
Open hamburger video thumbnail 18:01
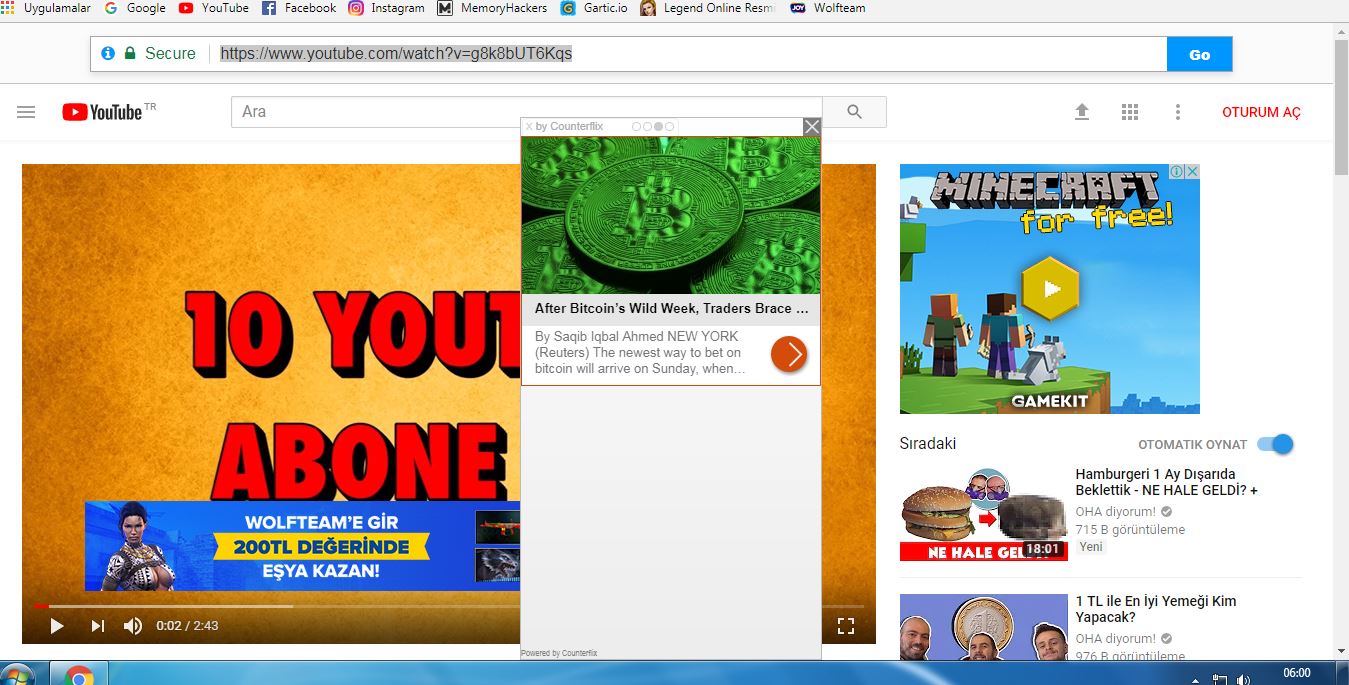[983, 514]
